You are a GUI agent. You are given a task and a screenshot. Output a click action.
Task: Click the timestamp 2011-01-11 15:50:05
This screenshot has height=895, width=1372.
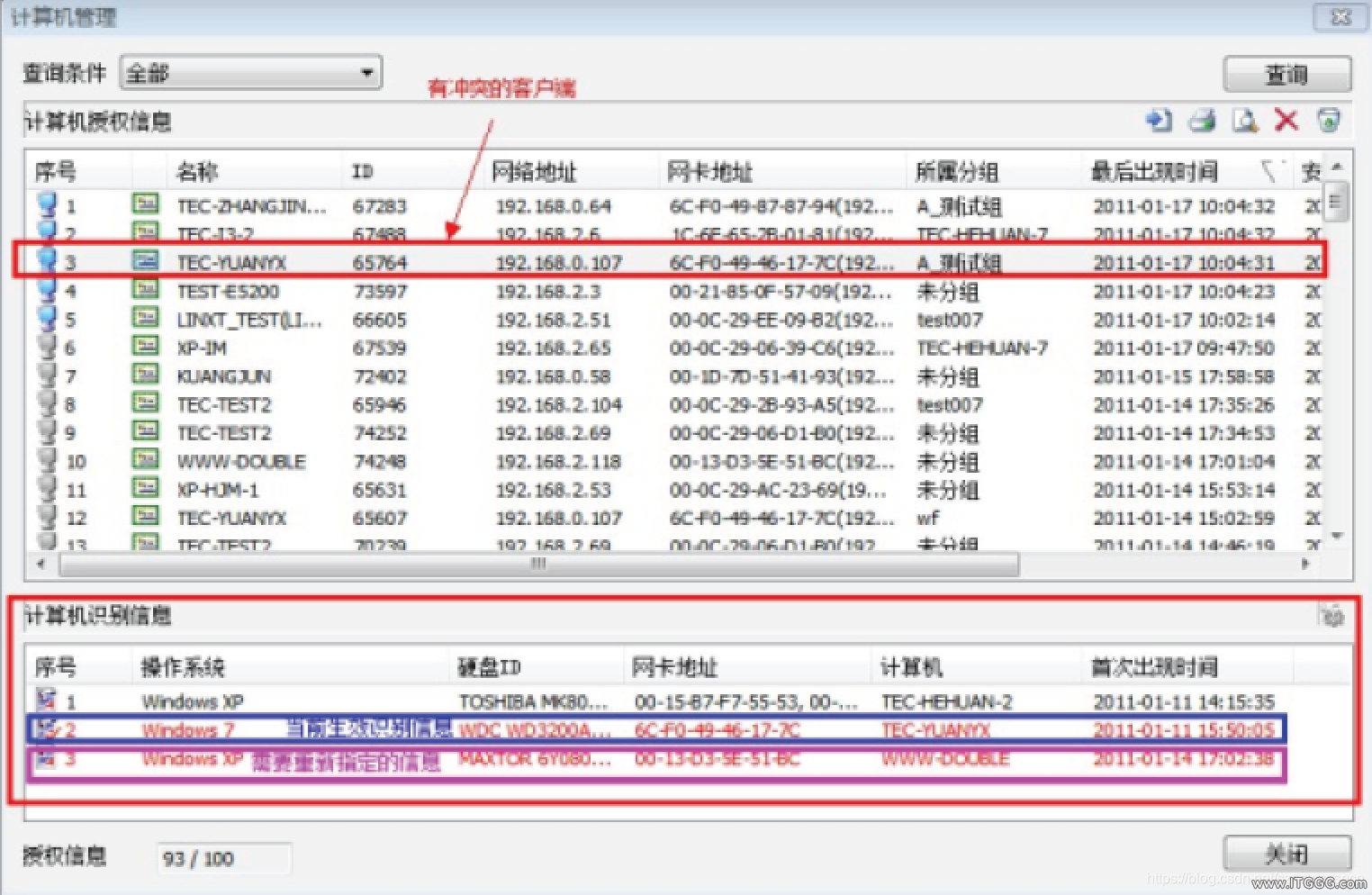click(x=1184, y=730)
